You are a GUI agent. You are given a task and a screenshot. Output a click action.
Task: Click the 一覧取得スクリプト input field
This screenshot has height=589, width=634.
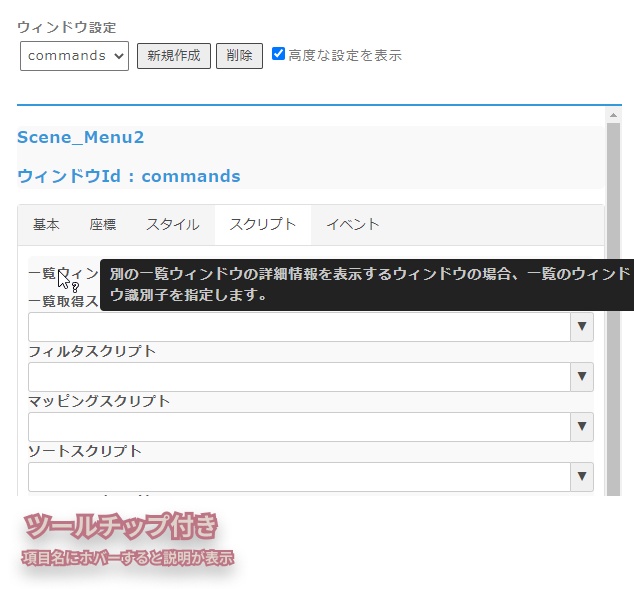tap(299, 327)
